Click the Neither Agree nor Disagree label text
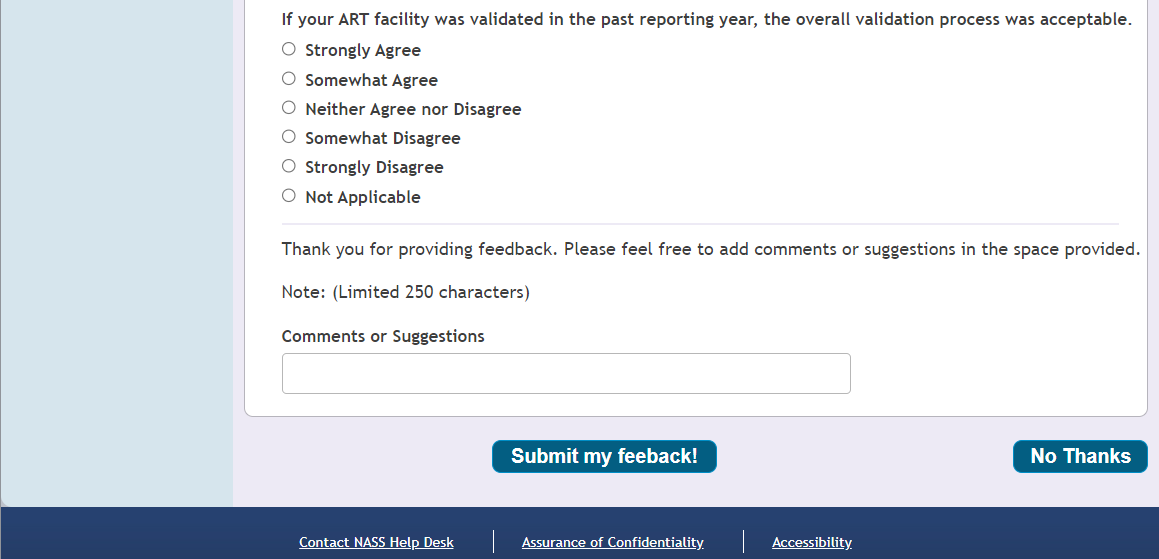The width and height of the screenshot is (1159, 559). pos(413,109)
